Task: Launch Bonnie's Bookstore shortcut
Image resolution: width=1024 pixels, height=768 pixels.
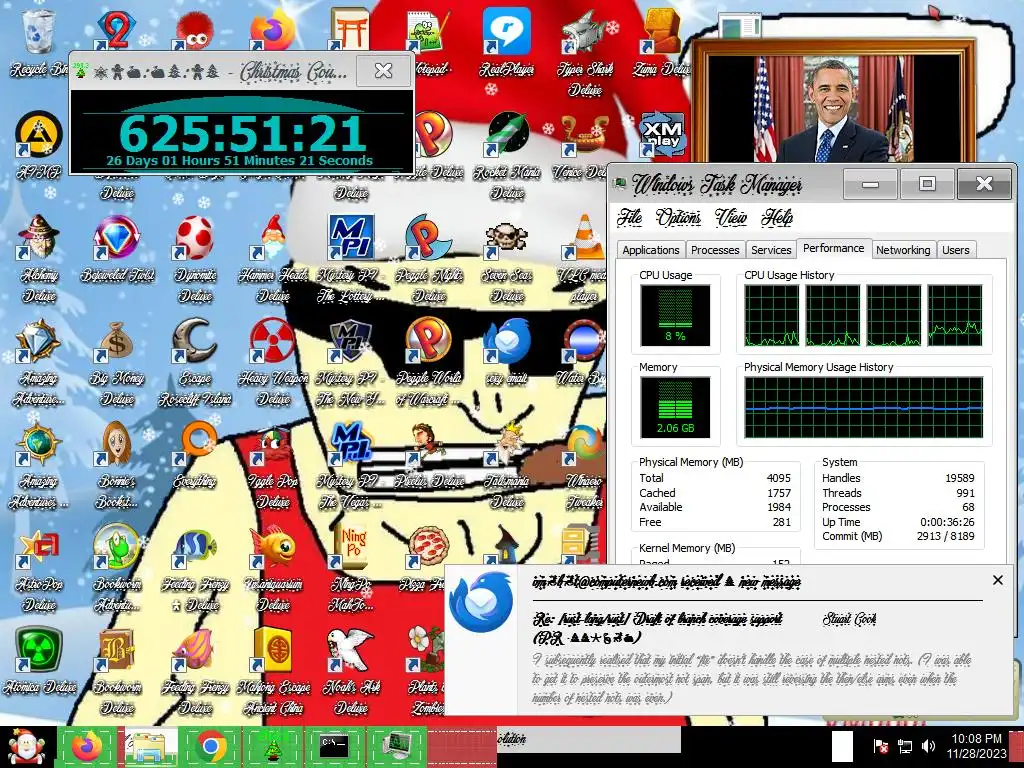Action: tap(117, 444)
